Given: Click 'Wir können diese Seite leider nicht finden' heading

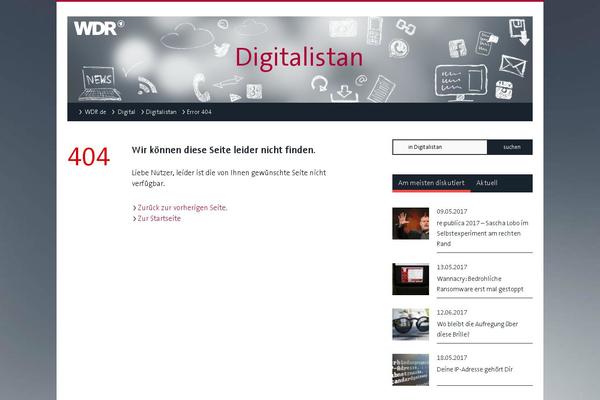Looking at the screenshot, I should (223, 150).
